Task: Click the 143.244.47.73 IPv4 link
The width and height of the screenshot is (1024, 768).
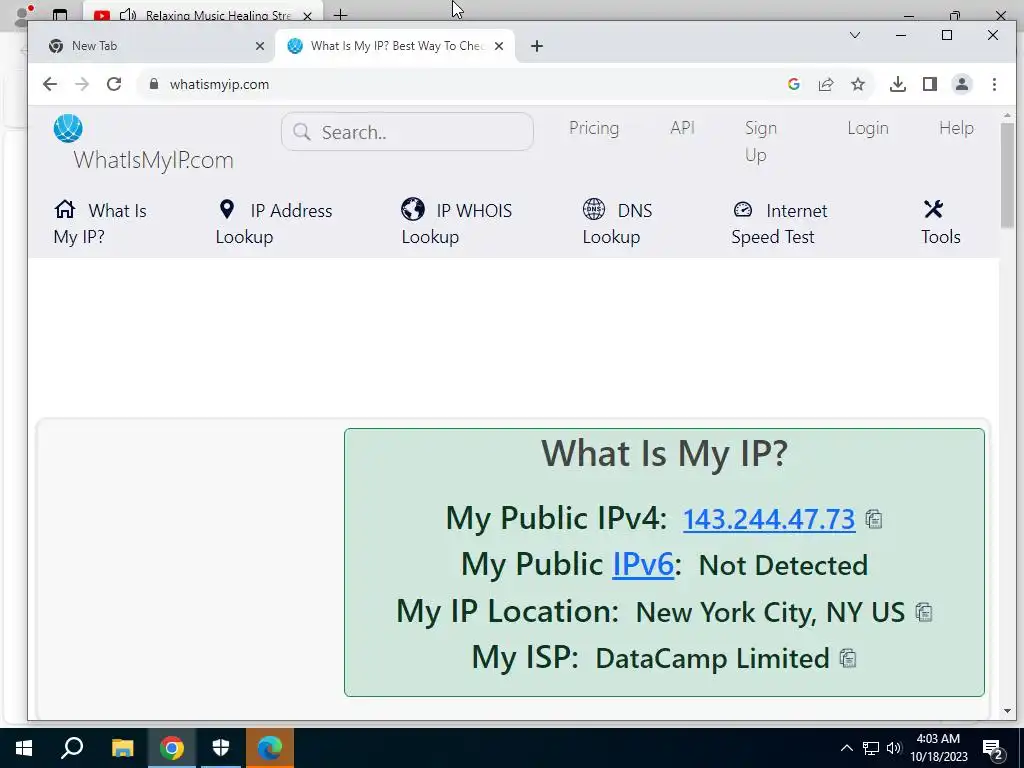Action: coord(769,519)
